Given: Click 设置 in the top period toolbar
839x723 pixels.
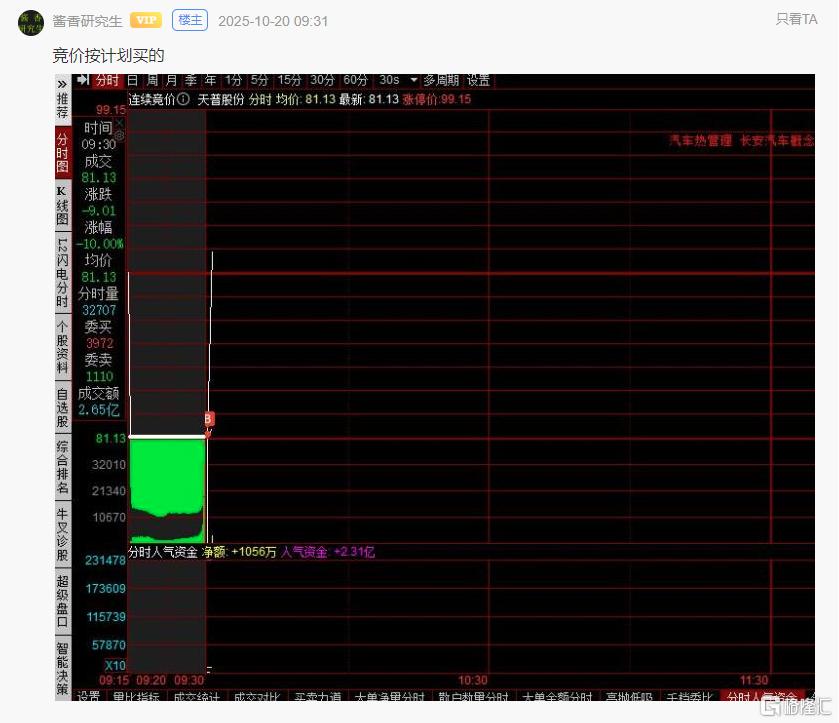Looking at the screenshot, I should click(478, 80).
